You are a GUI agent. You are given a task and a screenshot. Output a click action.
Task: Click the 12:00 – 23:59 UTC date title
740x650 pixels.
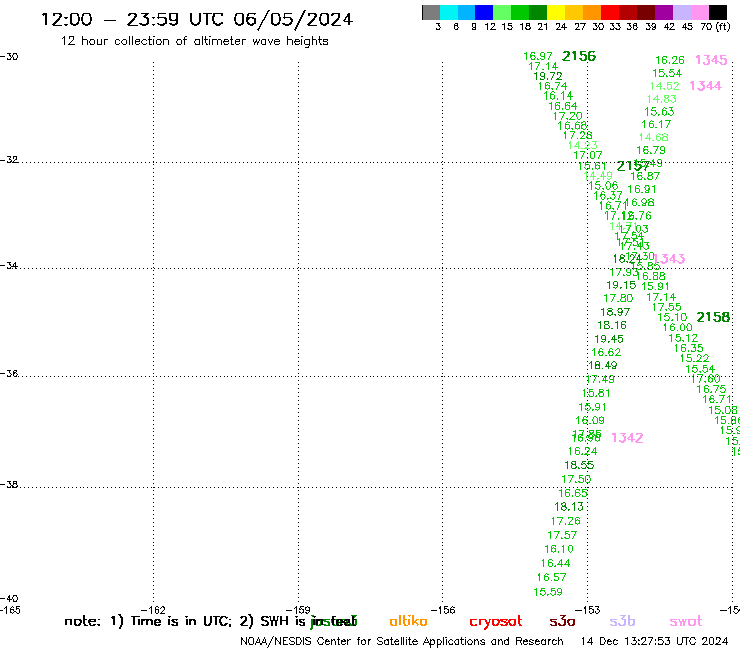click(197, 20)
